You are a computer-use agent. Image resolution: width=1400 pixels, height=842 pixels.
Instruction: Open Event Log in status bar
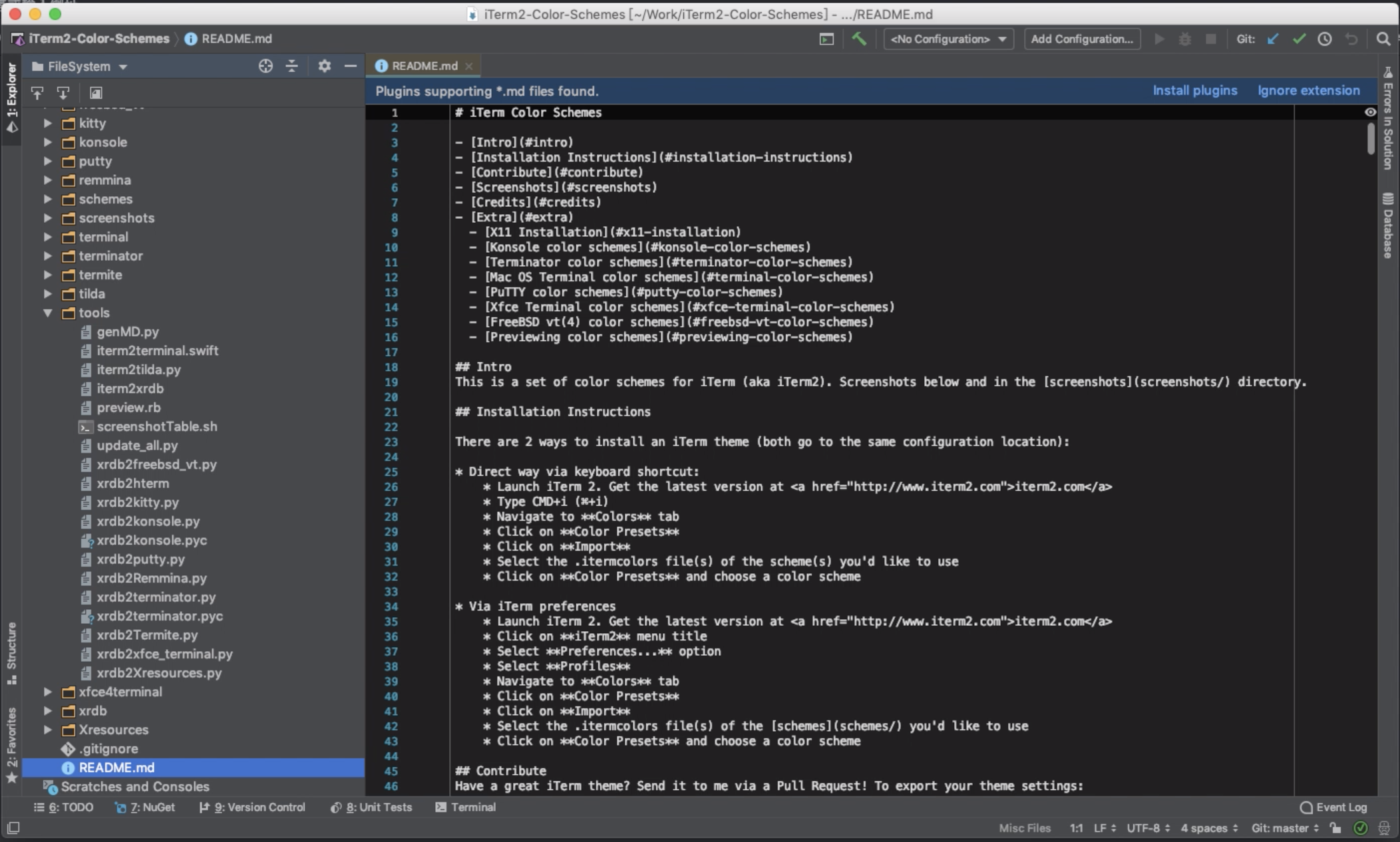point(1333,807)
